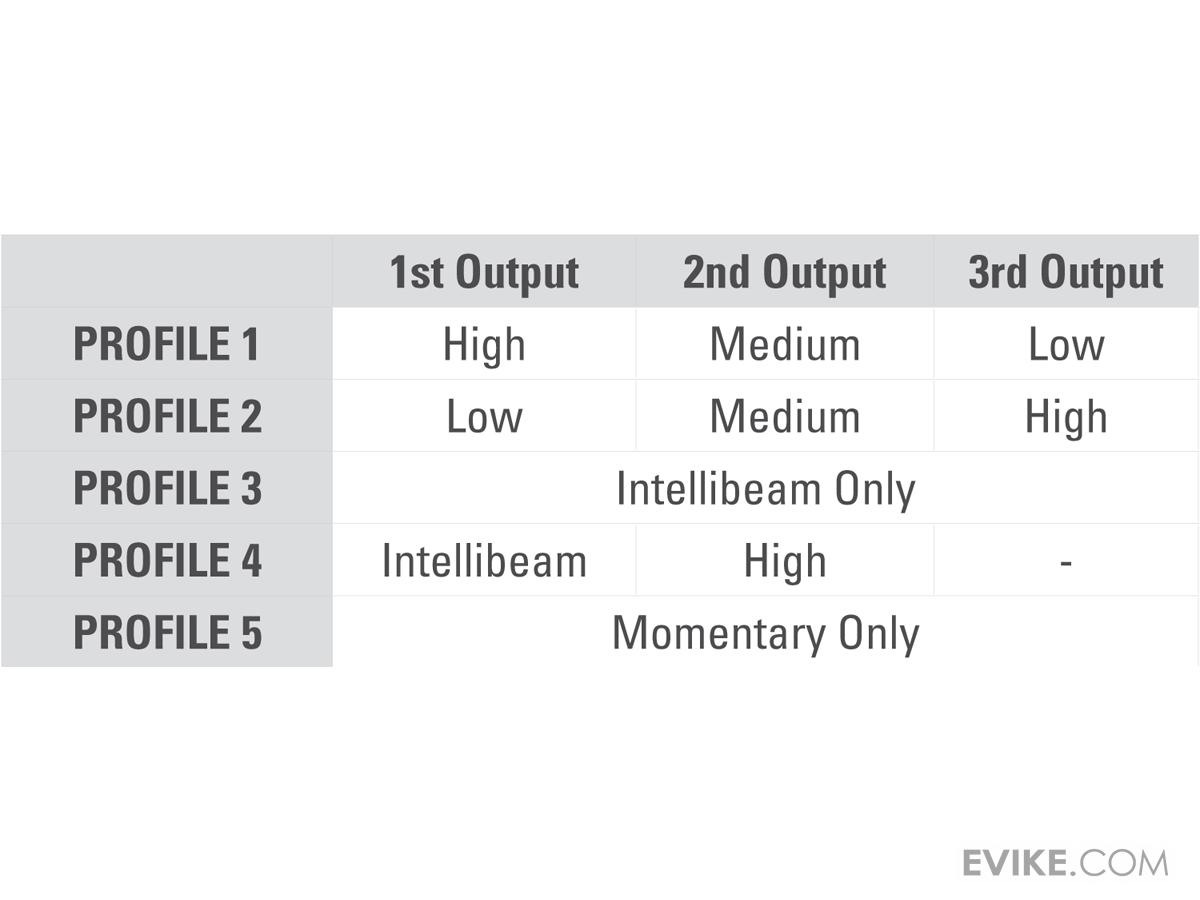Viewport: 1200px width, 900px height.
Task: Click High in the Profile 4 row
Action: tap(784, 561)
